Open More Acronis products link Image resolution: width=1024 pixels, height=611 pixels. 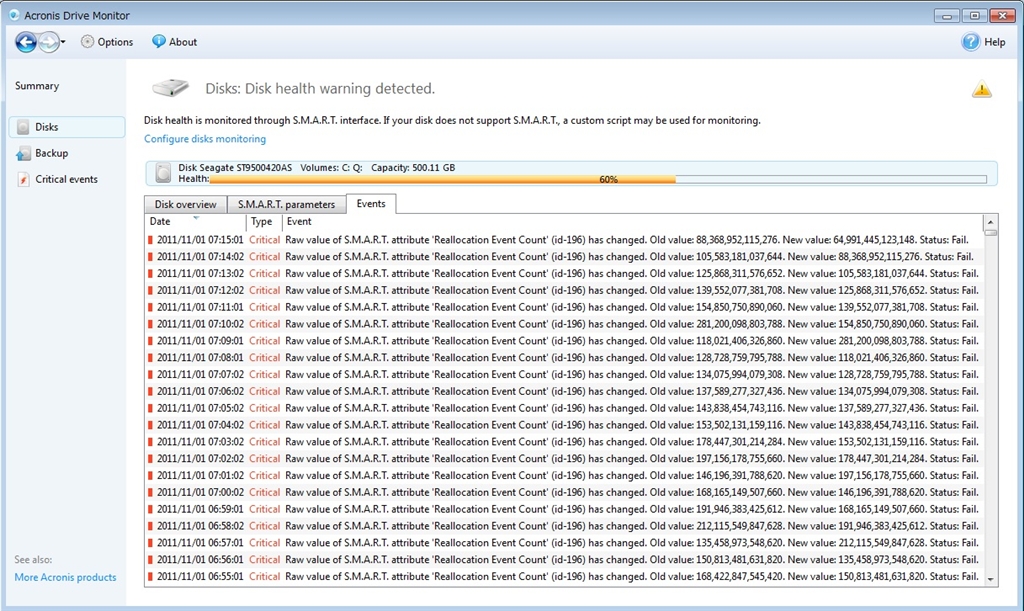click(65, 577)
